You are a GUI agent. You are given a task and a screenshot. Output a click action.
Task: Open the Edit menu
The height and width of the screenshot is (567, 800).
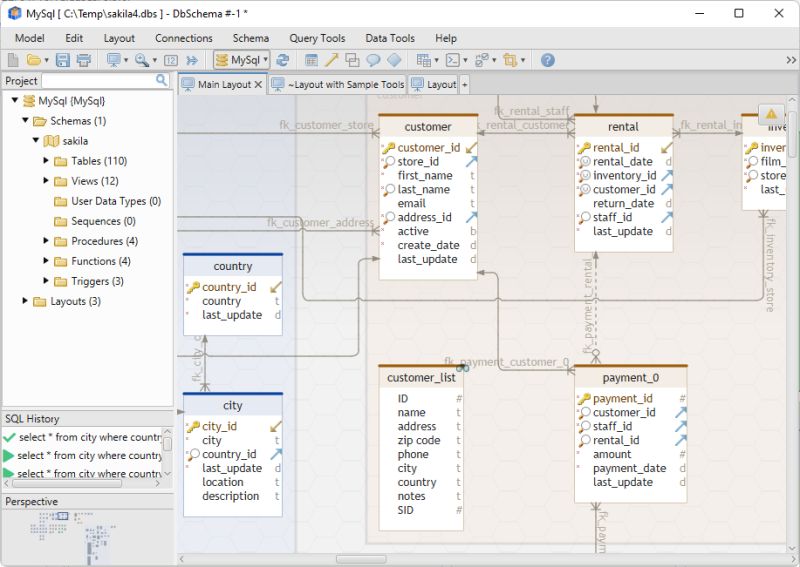coord(74,38)
